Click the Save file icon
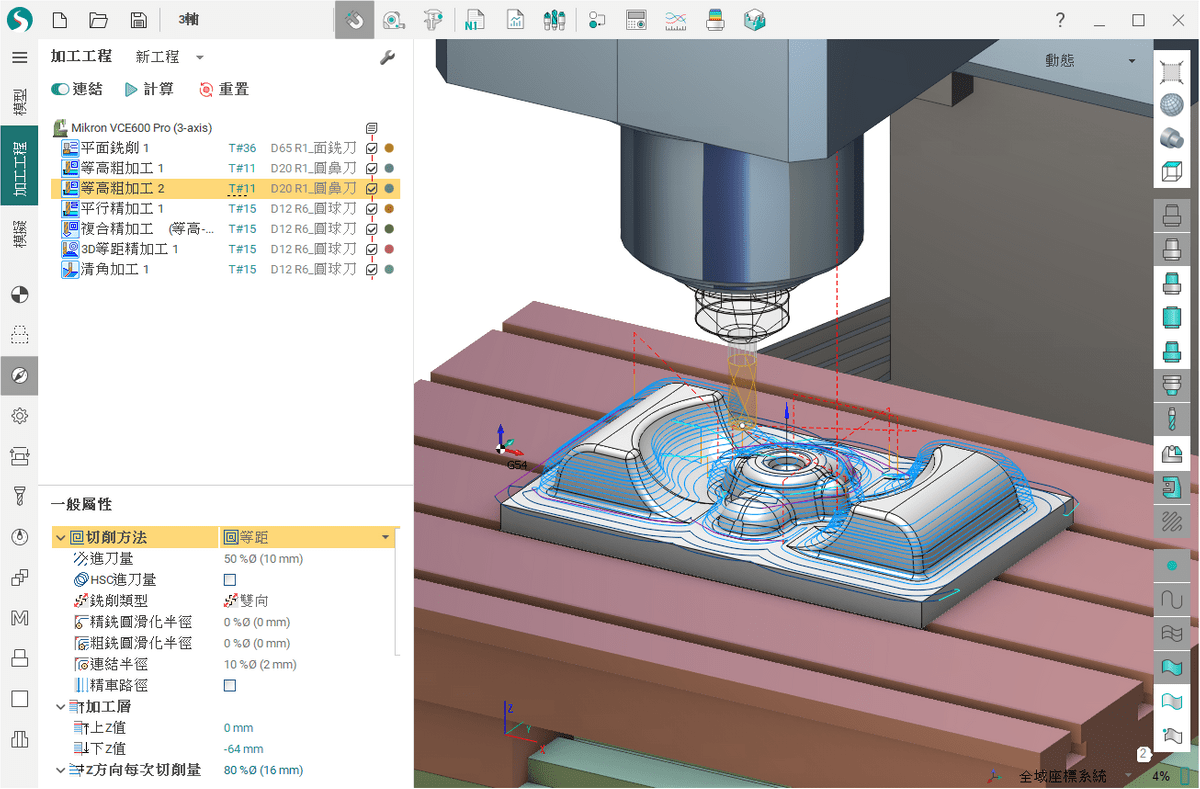The width and height of the screenshot is (1200, 789). pyautogui.click(x=138, y=20)
